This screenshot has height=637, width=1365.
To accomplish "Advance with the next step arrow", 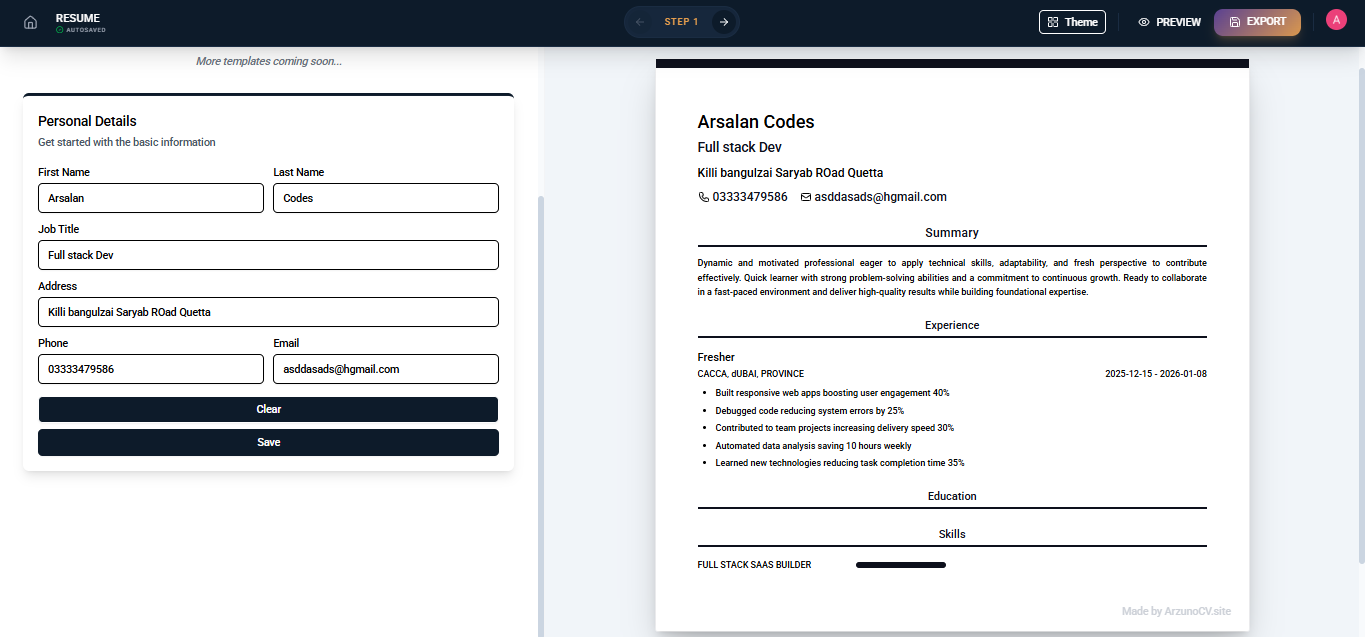I will [x=723, y=22].
